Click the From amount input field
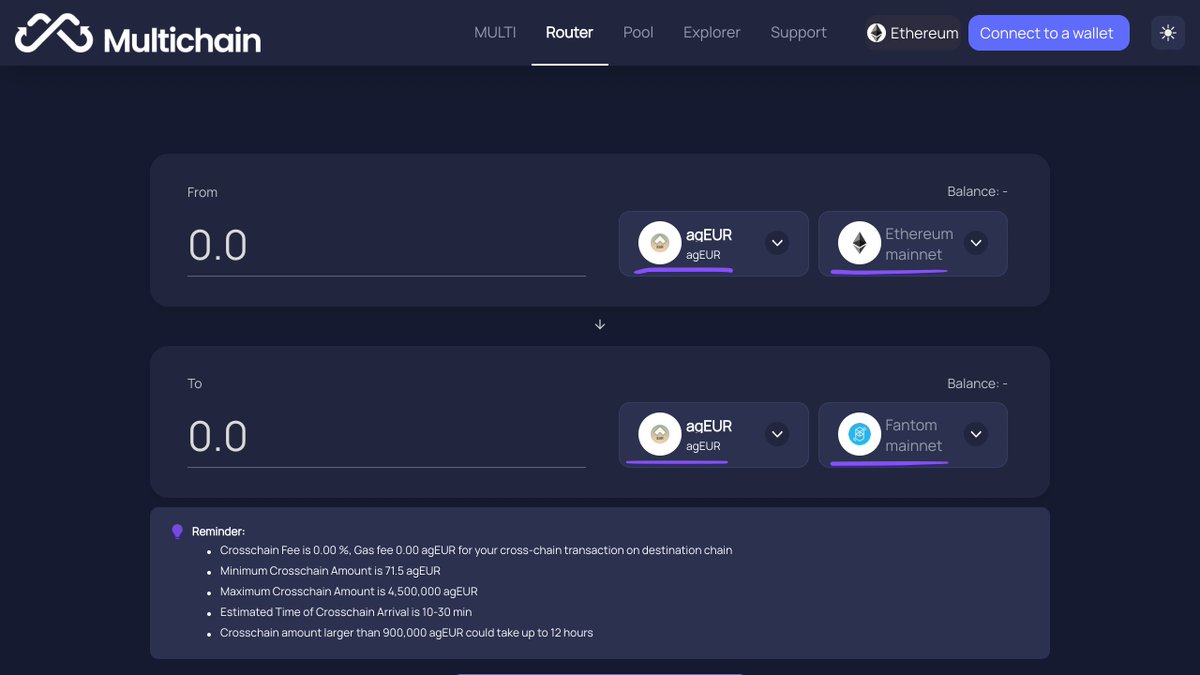Screen dimensions: 1200x675 [386, 246]
